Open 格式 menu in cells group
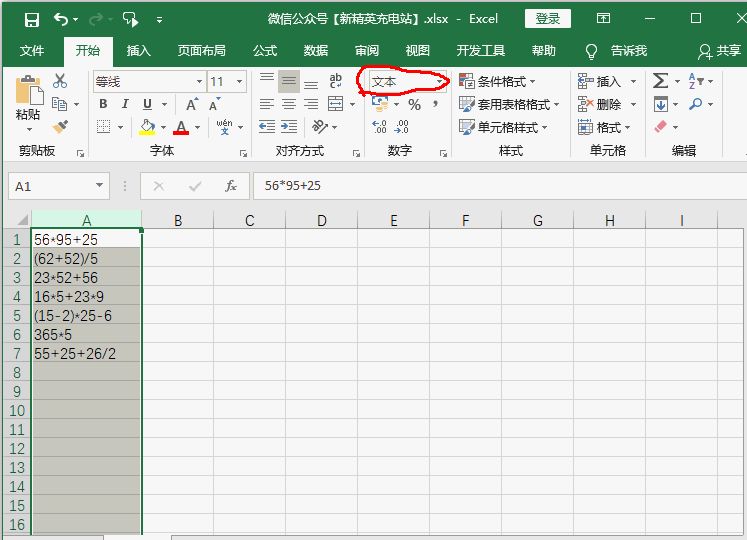The image size is (747, 540). point(604,127)
